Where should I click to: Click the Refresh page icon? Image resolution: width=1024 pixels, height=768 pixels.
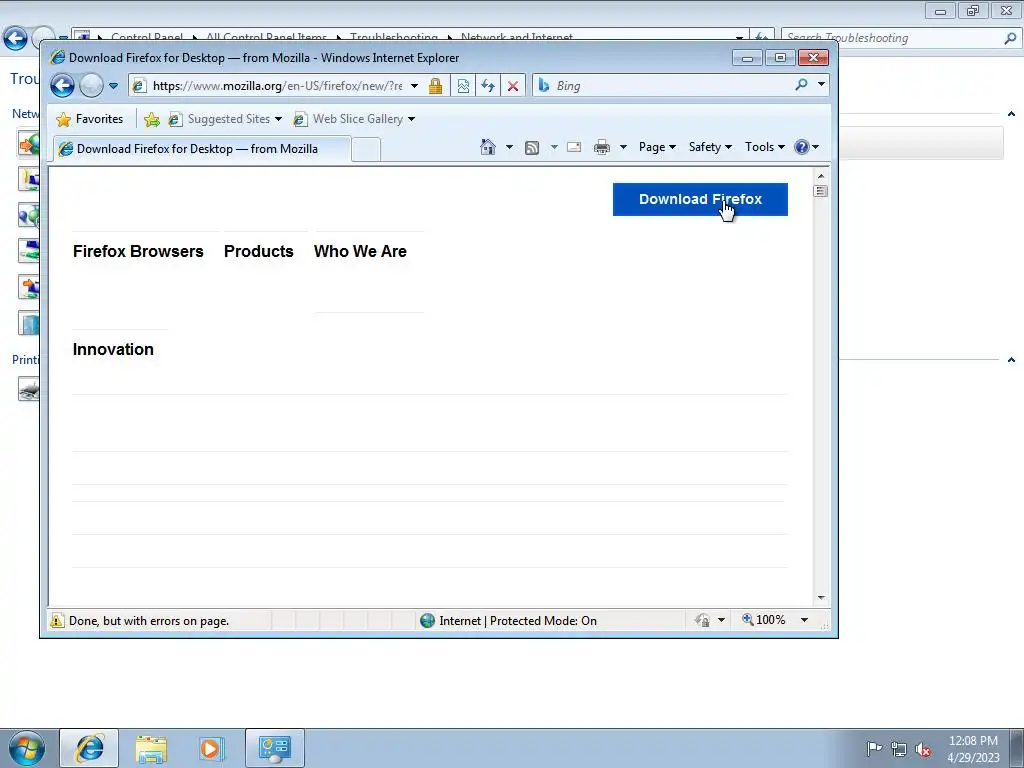[x=488, y=86]
